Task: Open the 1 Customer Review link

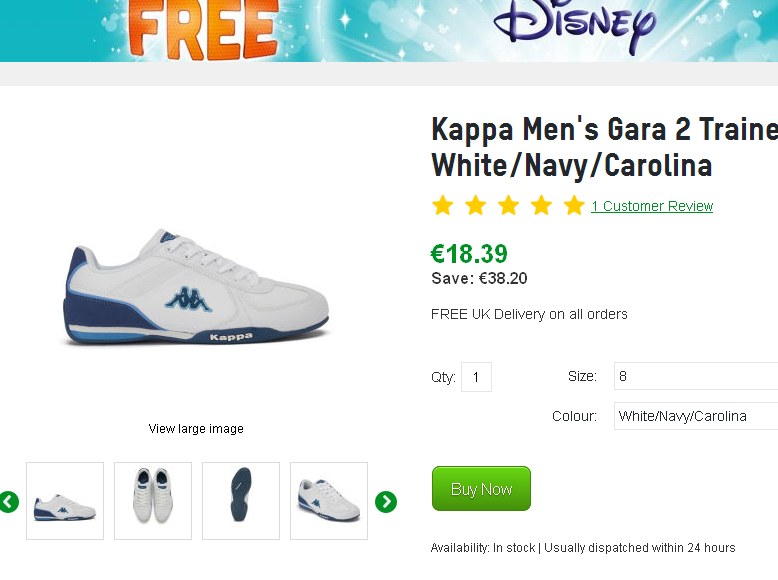Action: tap(652, 207)
